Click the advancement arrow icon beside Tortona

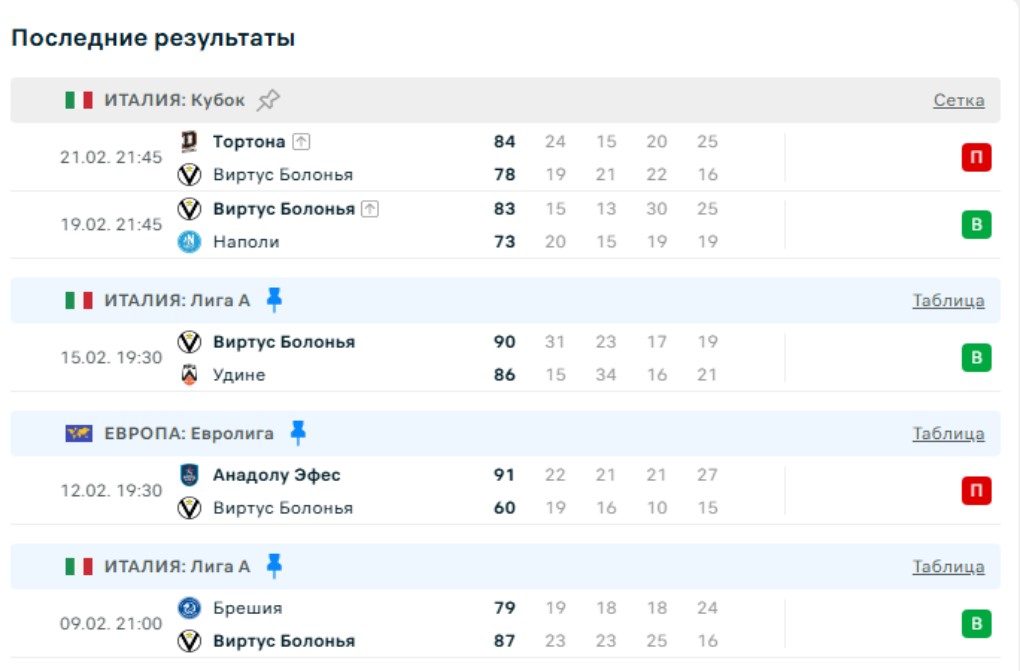302,142
